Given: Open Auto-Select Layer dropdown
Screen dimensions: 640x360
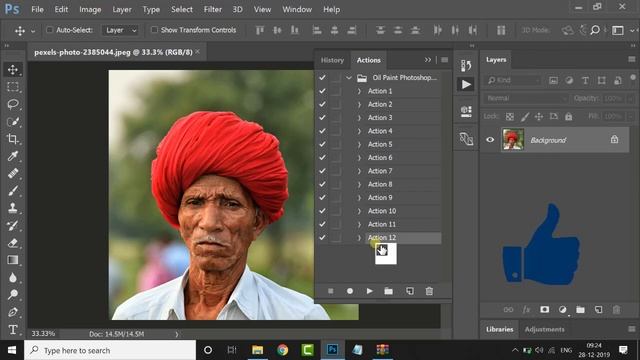Looking at the screenshot, I should coord(120,30).
